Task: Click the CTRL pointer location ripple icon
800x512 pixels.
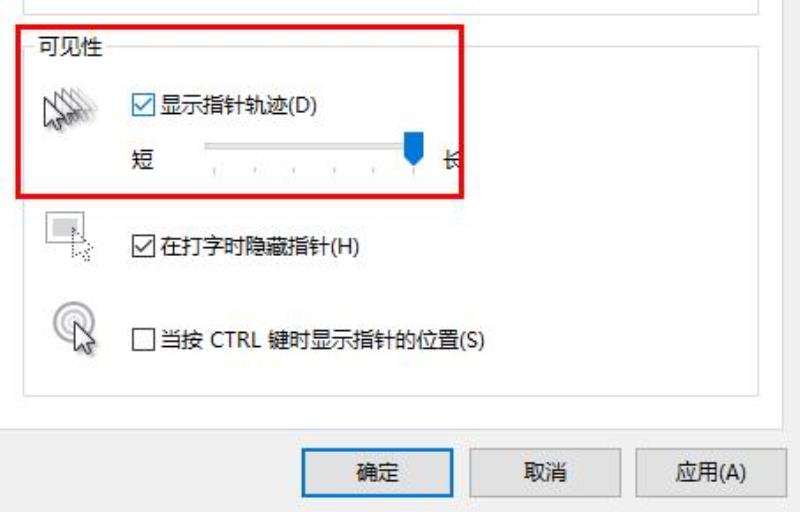Action: tap(74, 328)
